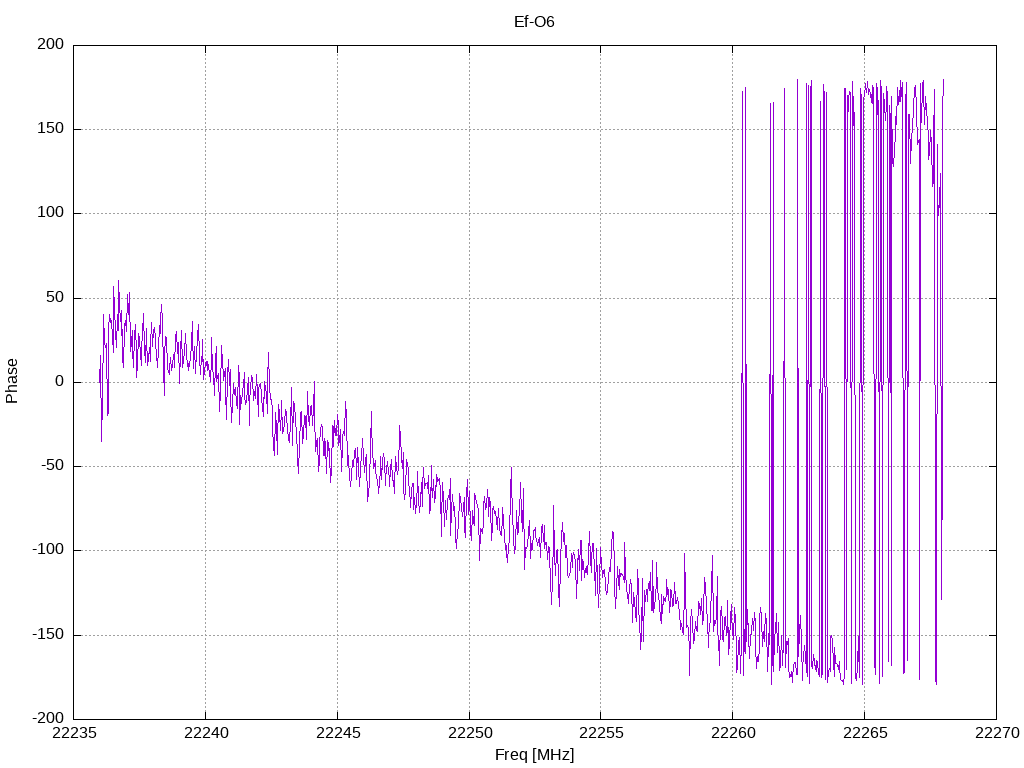Select the 22260 frequency tick label

point(733,733)
